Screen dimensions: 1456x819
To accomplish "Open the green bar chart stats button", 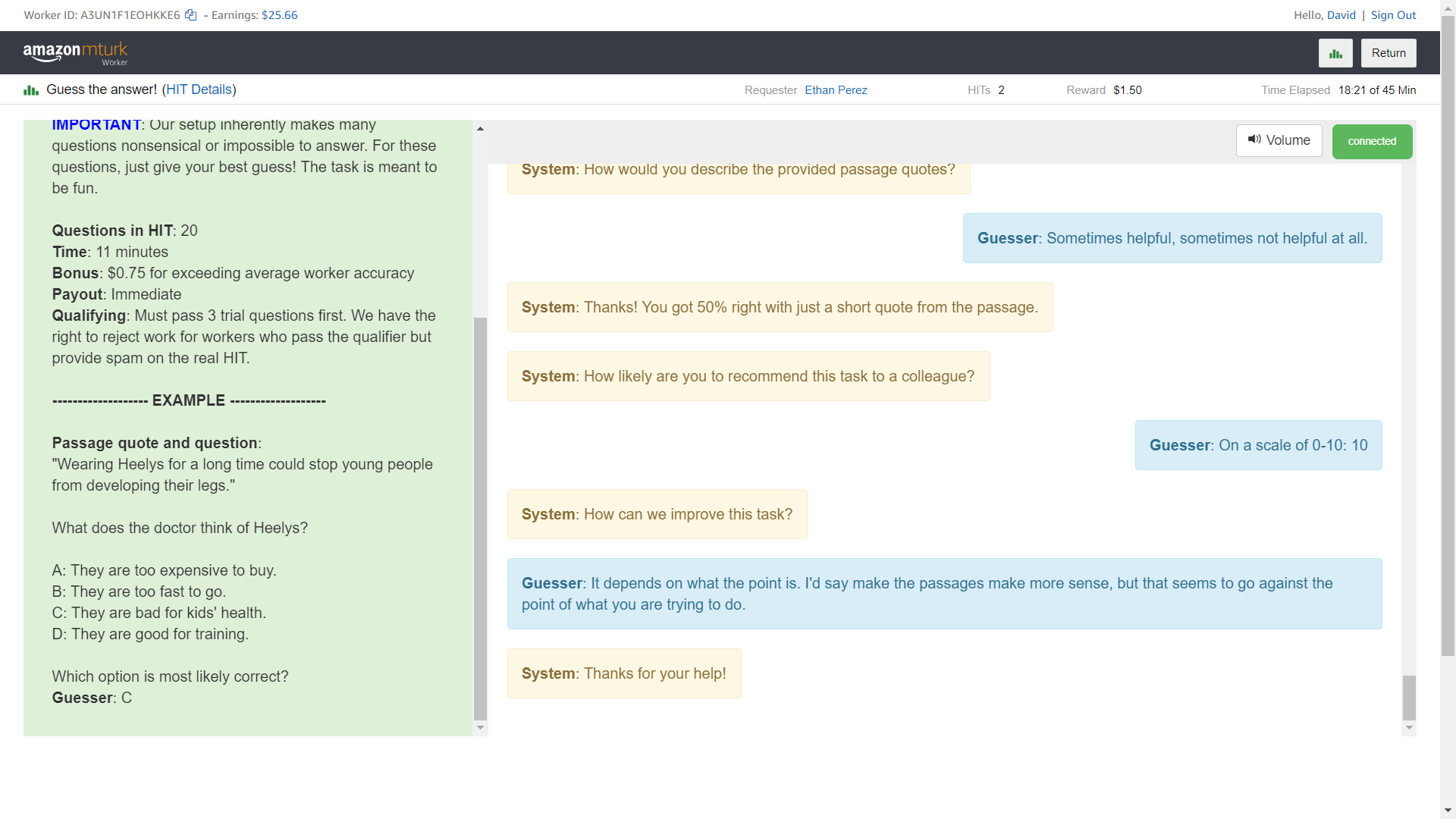I will click(1335, 53).
